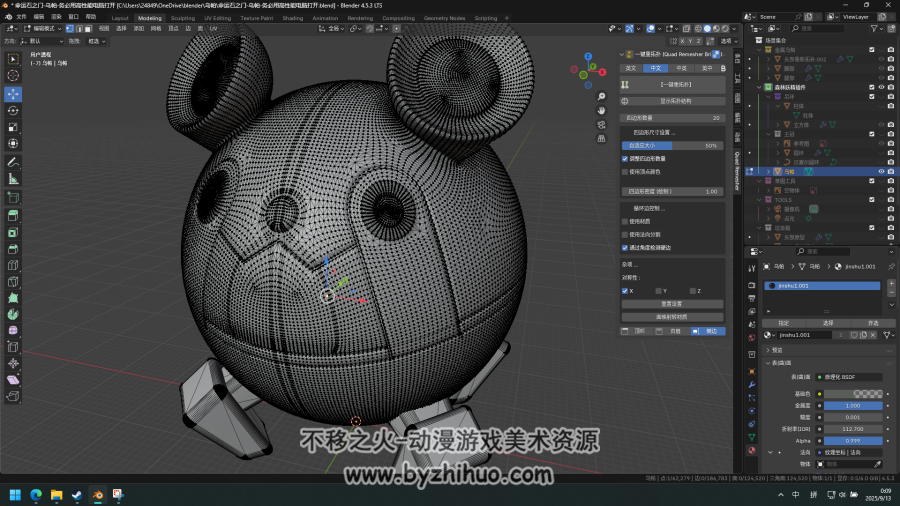The height and width of the screenshot is (506, 900).
Task: Open the material slot jinshu1.001 browse dropdown
Action: [x=770, y=335]
